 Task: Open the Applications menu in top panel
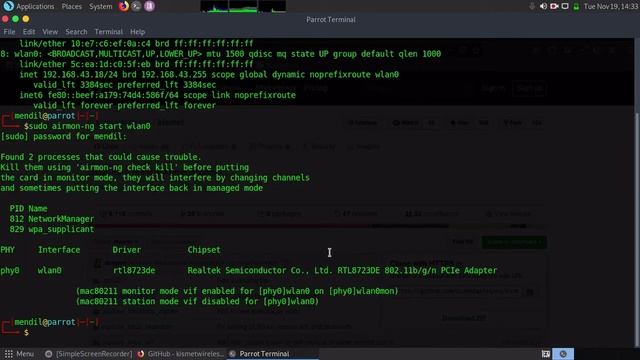[29, 6]
